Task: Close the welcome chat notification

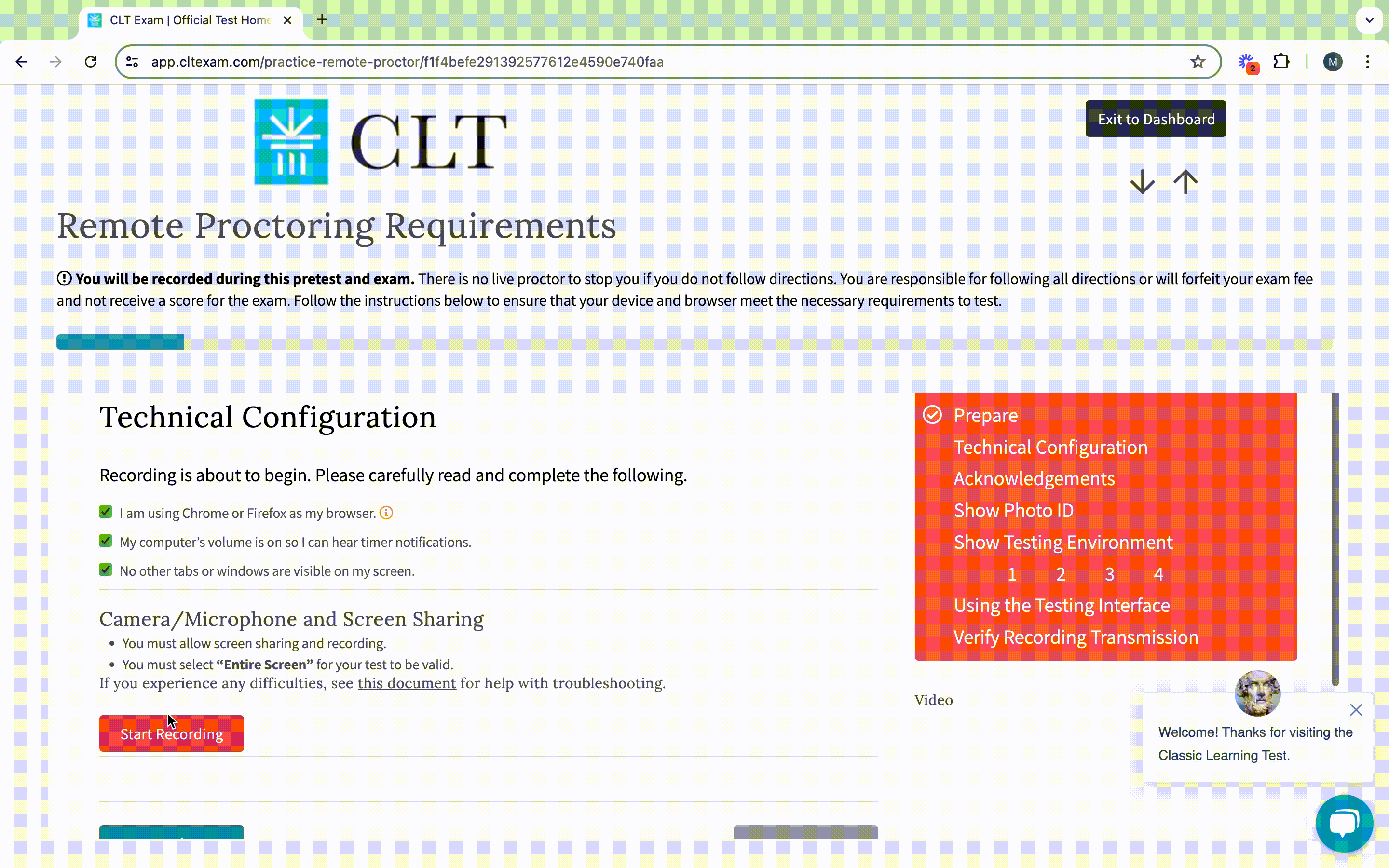Action: pyautogui.click(x=1356, y=710)
